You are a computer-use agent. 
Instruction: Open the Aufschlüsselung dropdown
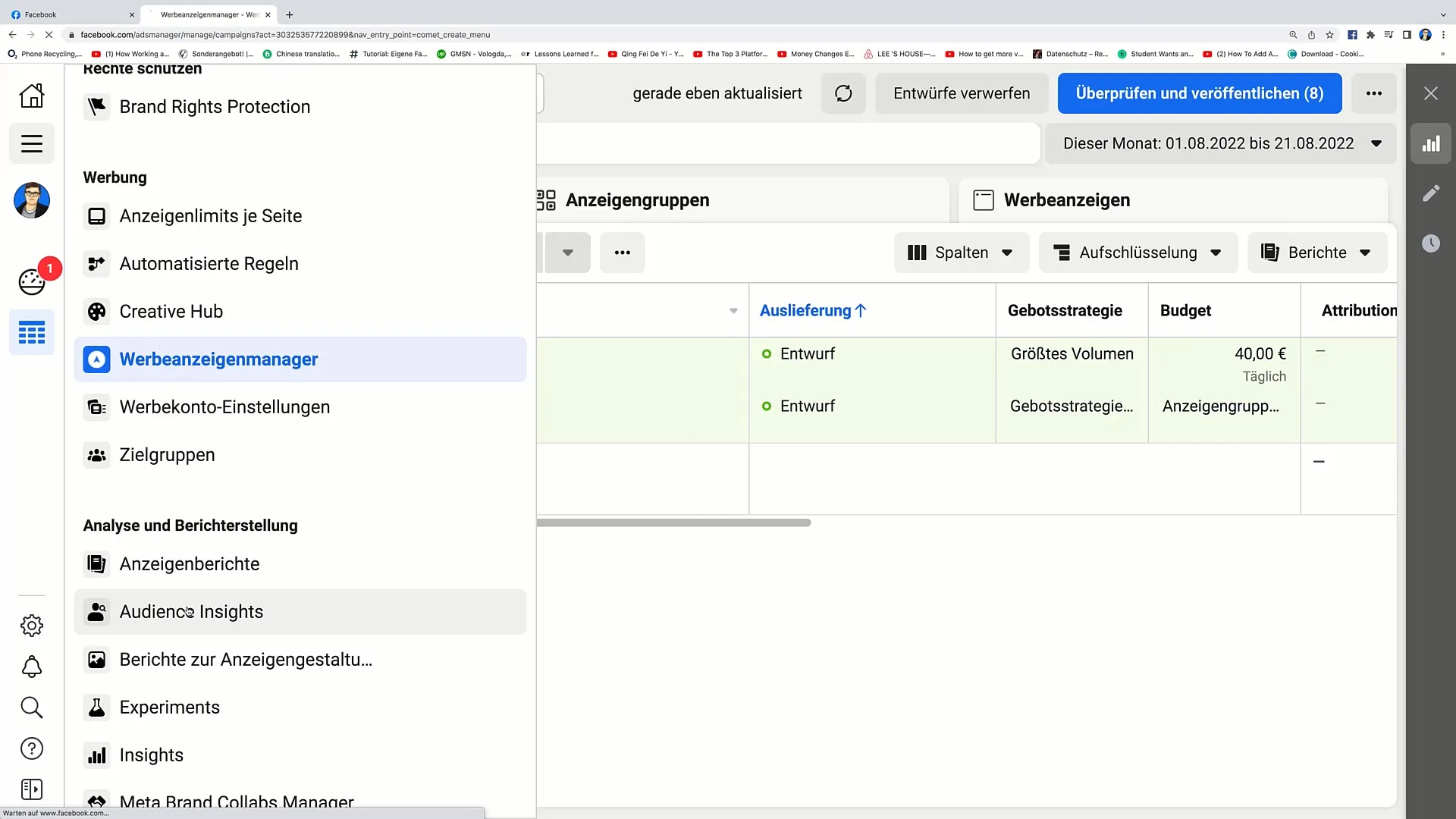pos(1138,253)
